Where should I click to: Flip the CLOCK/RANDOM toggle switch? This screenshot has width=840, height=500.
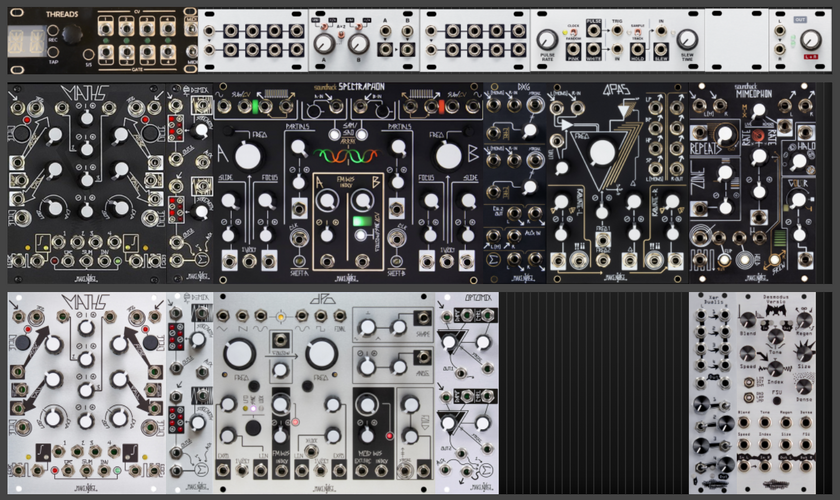(x=573, y=32)
